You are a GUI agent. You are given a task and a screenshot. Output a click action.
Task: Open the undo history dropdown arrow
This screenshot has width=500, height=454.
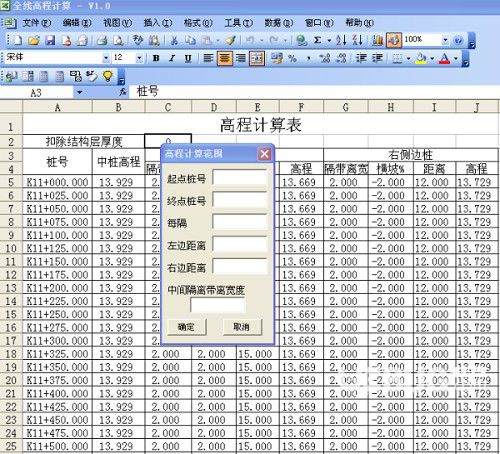coord(262,41)
